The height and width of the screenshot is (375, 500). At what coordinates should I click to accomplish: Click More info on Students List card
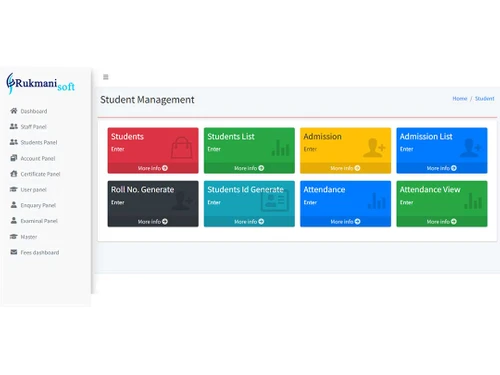pyautogui.click(x=249, y=168)
